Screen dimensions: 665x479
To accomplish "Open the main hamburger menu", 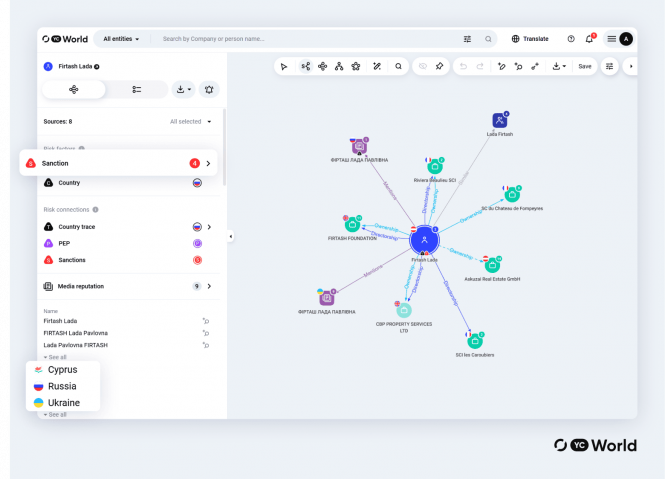I will (612, 39).
